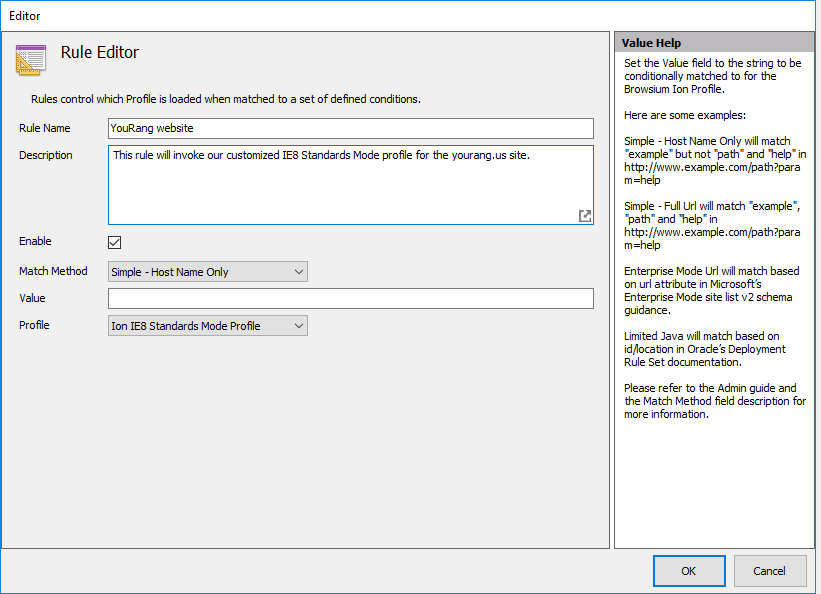Click the "Match Method" label
This screenshot has height=594, width=821.
point(53,271)
